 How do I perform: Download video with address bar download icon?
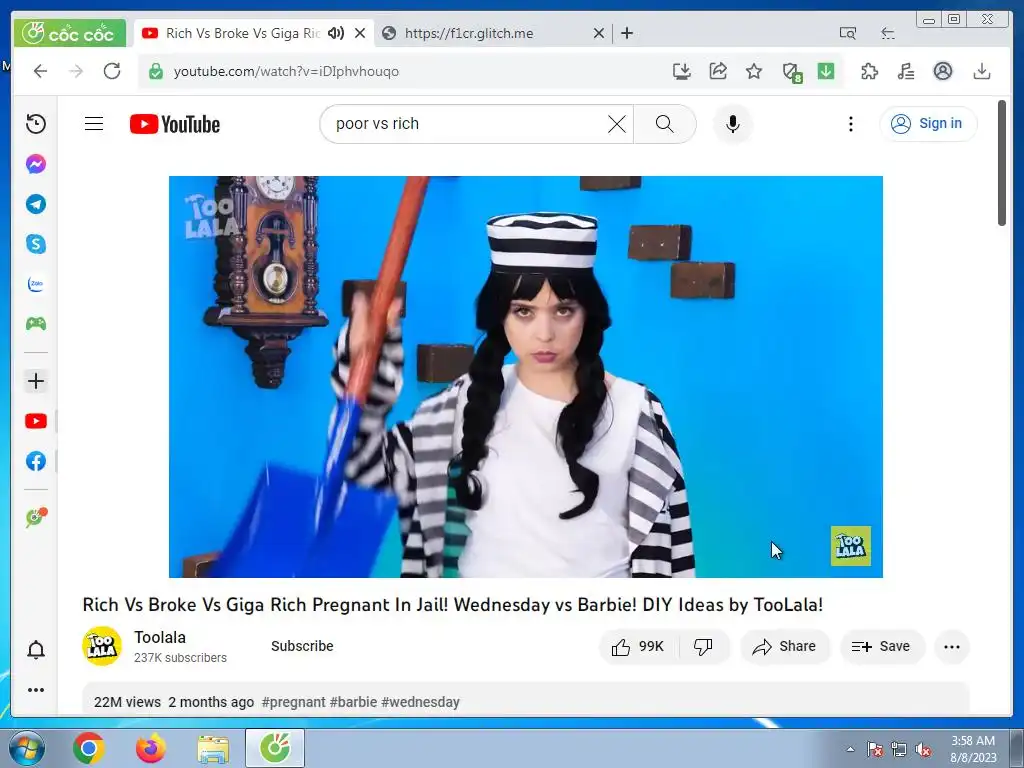(682, 71)
